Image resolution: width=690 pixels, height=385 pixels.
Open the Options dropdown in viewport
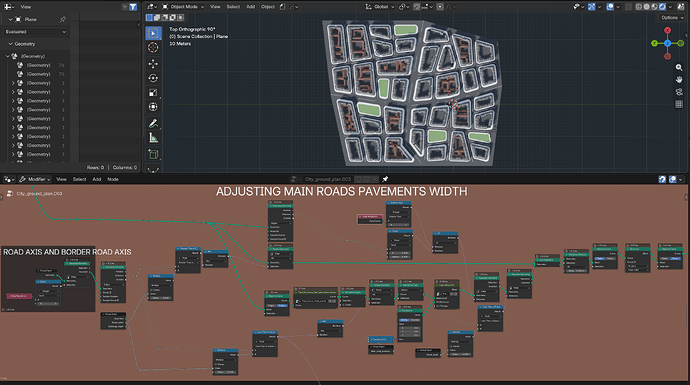click(x=672, y=18)
